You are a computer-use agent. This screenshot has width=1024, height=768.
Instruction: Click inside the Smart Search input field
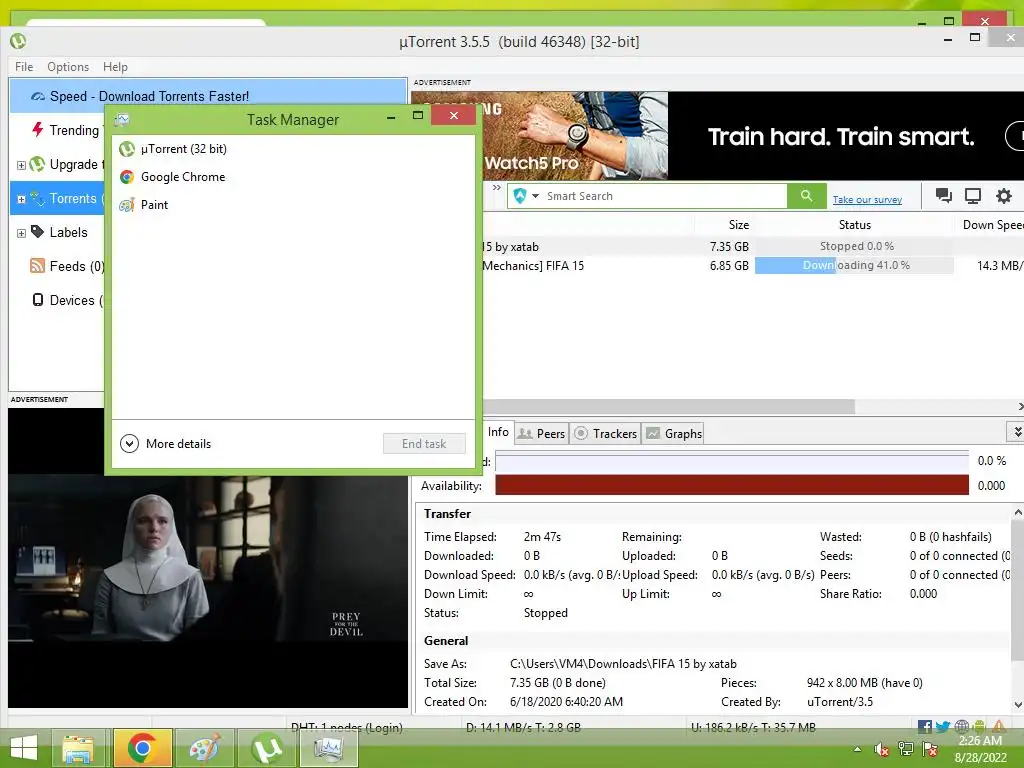point(665,196)
